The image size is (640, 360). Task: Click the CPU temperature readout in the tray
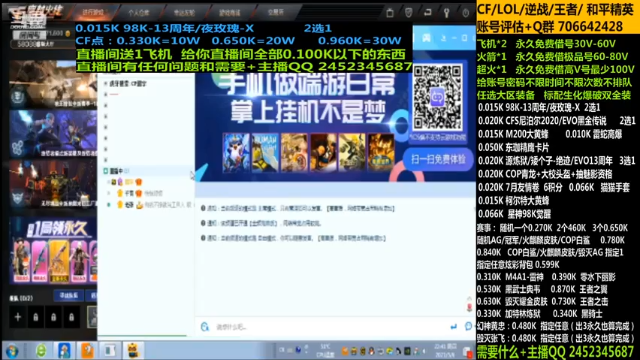pos(325,351)
